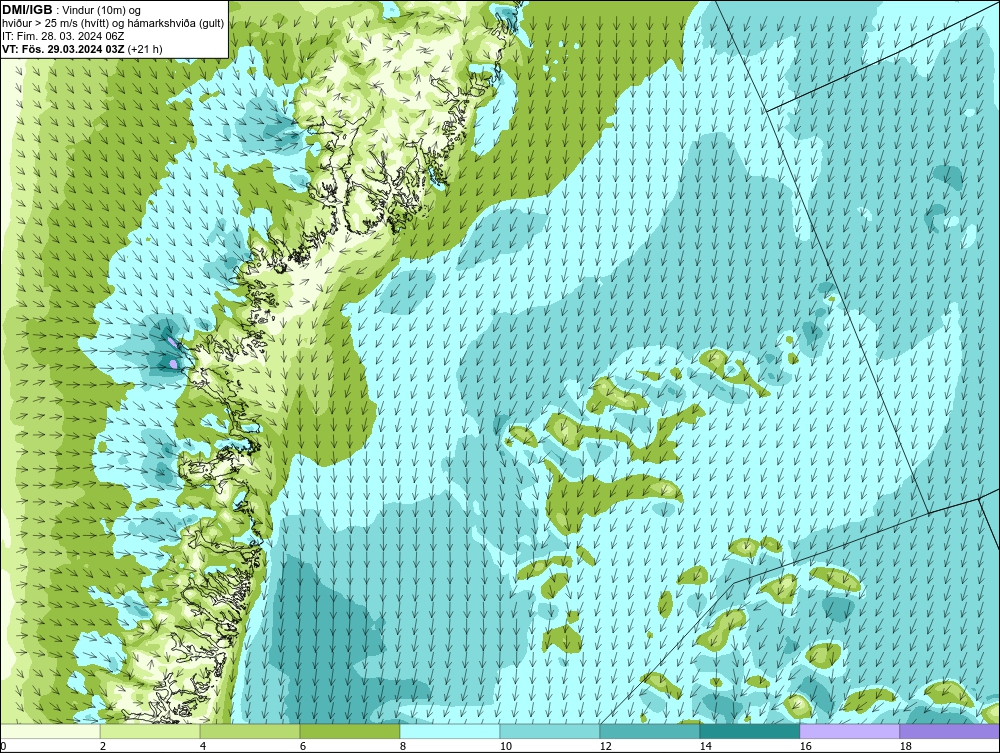This screenshot has width=1000, height=753.
Task: Click the DMI/IGB title text
Action: [27, 10]
